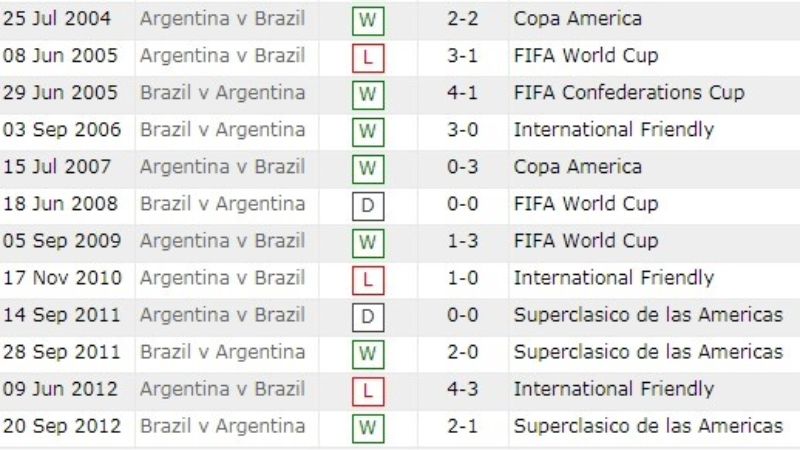The width and height of the screenshot is (800, 450).
Task: Select the 4-1 score in FIFA Confederations Cup row
Action: pos(462,93)
